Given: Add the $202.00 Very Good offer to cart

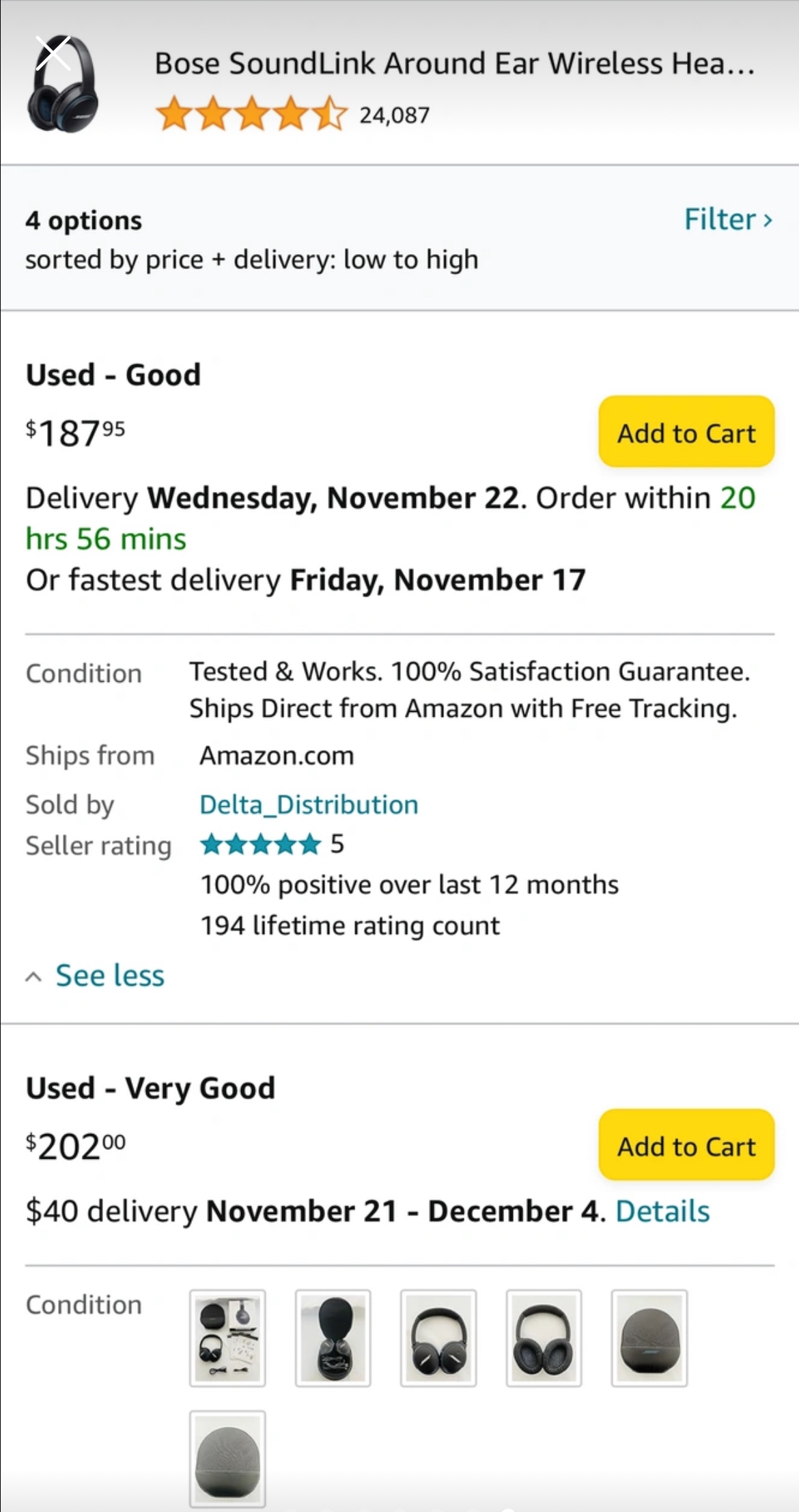Looking at the screenshot, I should pos(686,1146).
